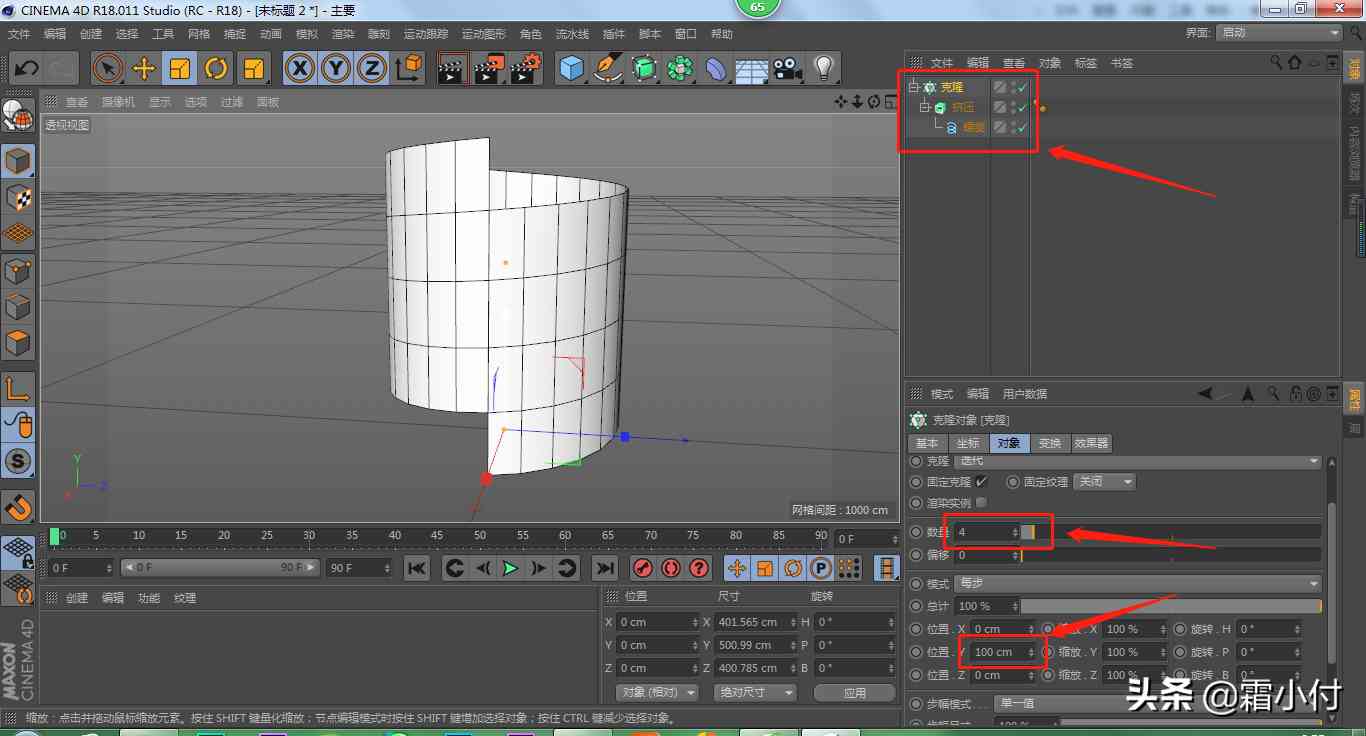Open the 固定纹理 关闭 dropdown
The image size is (1366, 736).
[1104, 482]
